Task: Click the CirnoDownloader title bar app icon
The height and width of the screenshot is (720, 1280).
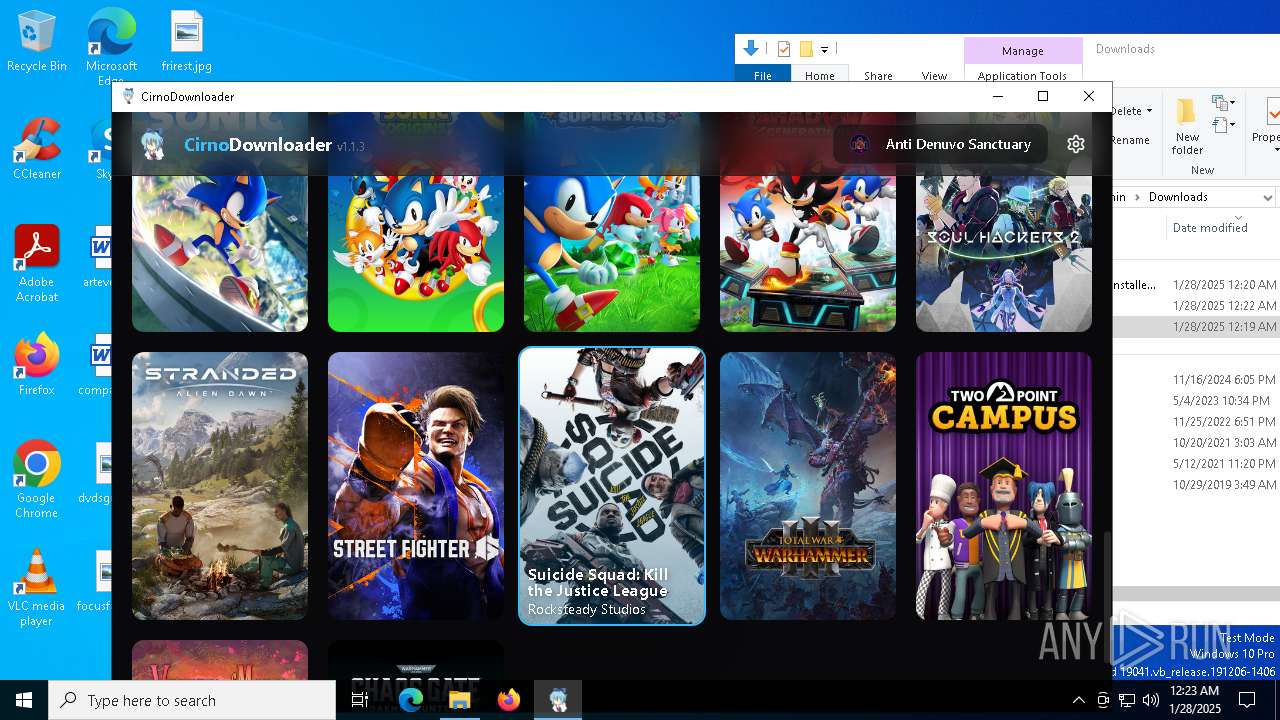Action: point(128,96)
